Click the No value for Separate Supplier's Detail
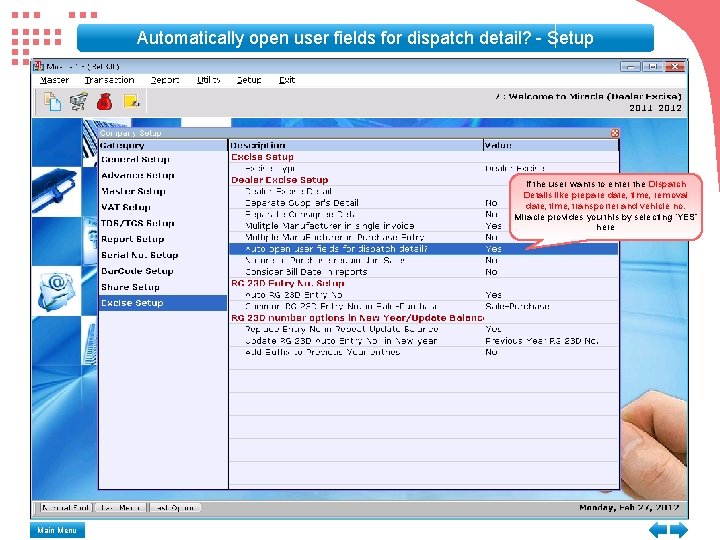The width and height of the screenshot is (720, 540). [x=491, y=203]
